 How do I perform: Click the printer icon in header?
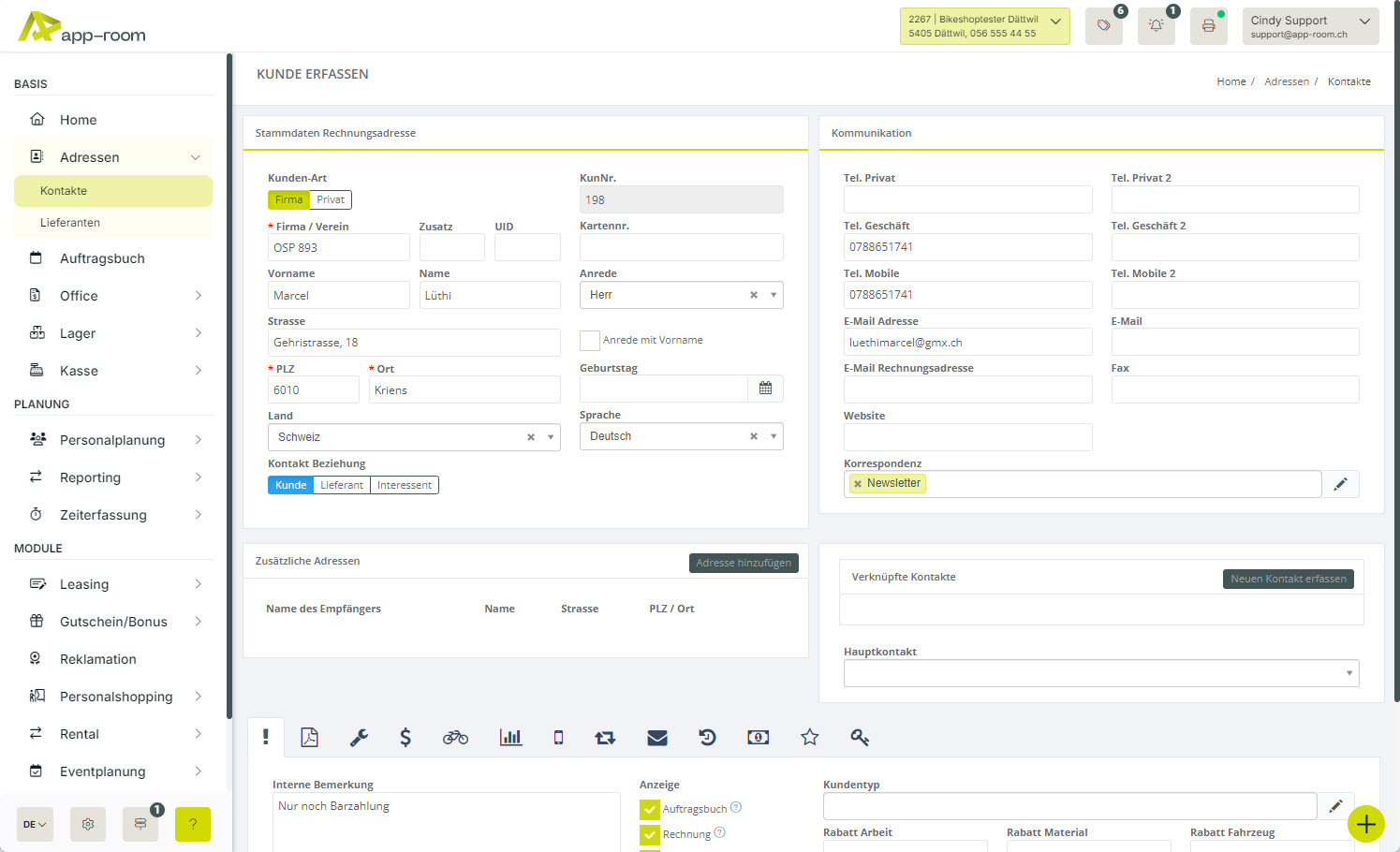1208,26
